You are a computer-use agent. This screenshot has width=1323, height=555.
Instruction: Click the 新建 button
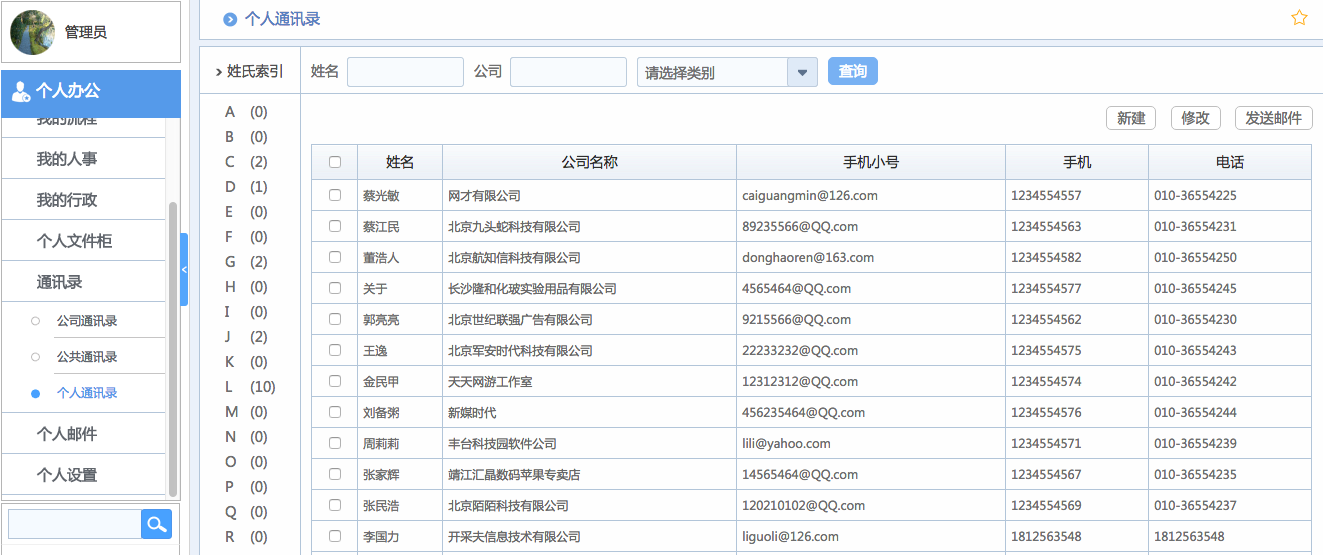[1131, 118]
